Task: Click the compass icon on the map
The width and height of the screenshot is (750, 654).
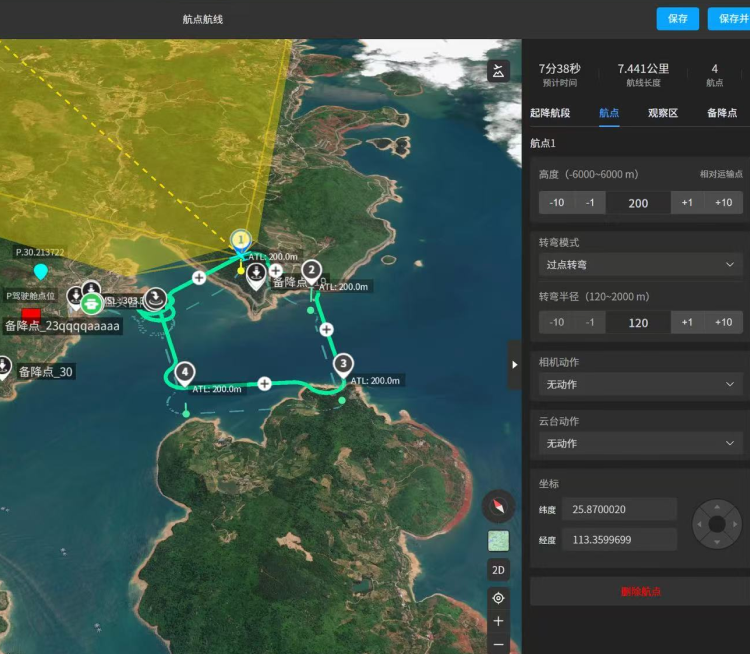Action: 498,507
